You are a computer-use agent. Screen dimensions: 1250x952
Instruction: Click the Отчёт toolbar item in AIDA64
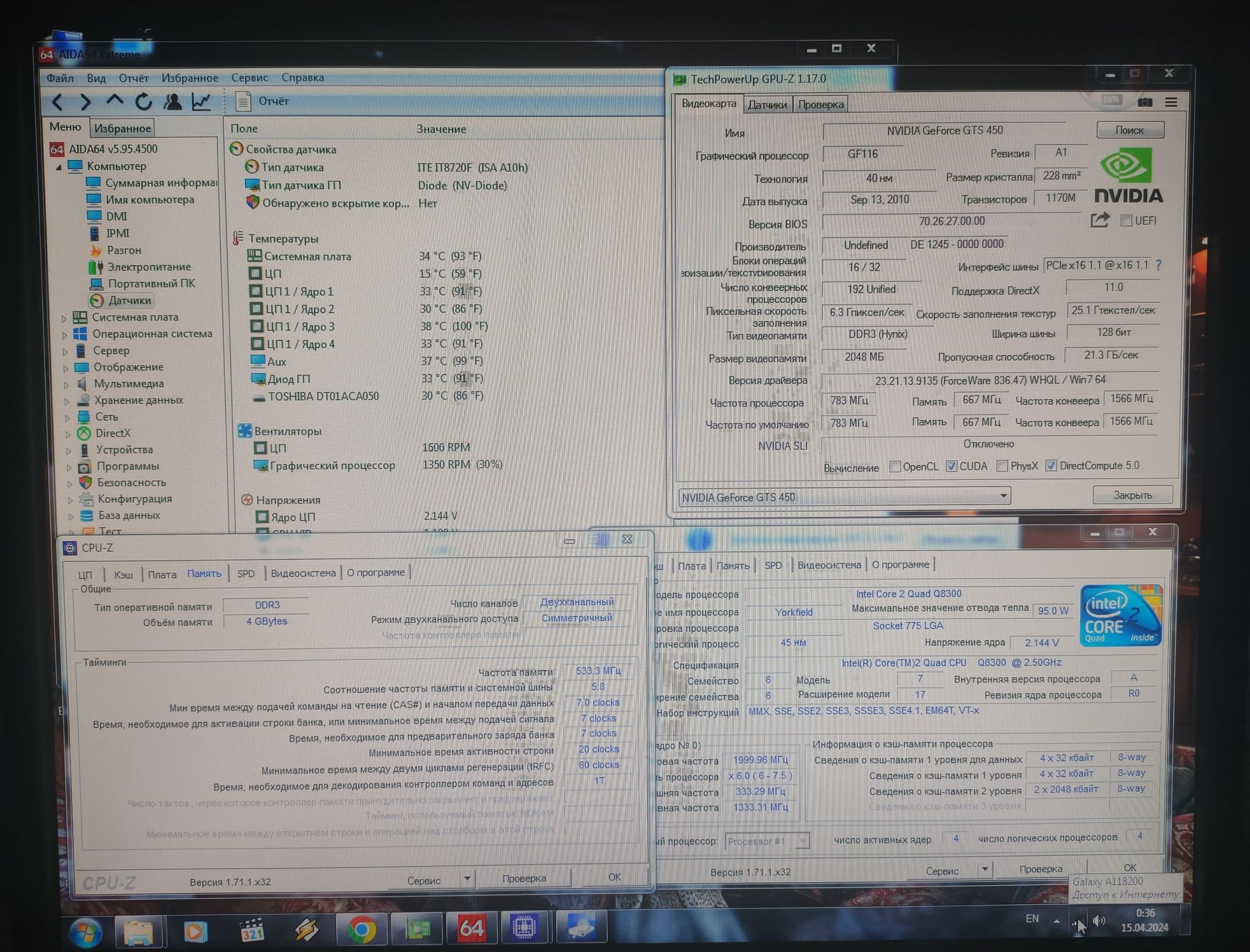click(262, 101)
